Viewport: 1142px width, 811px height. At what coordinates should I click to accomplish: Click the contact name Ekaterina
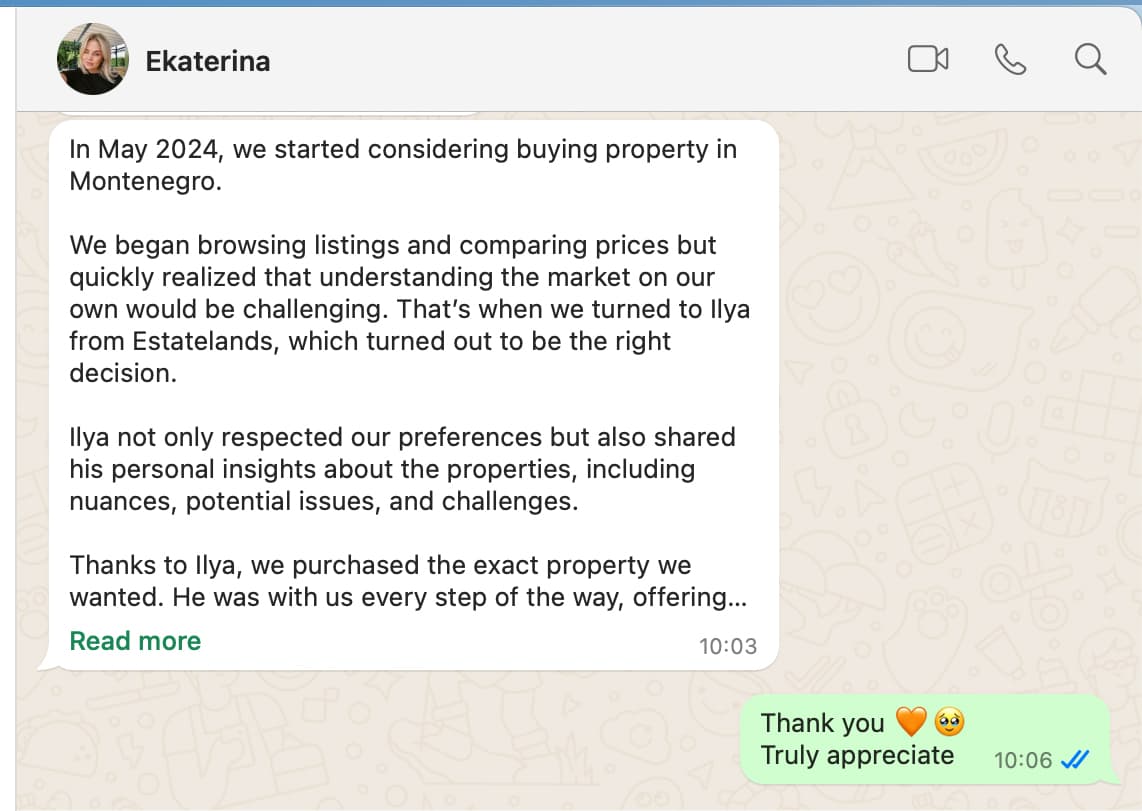[x=208, y=61]
